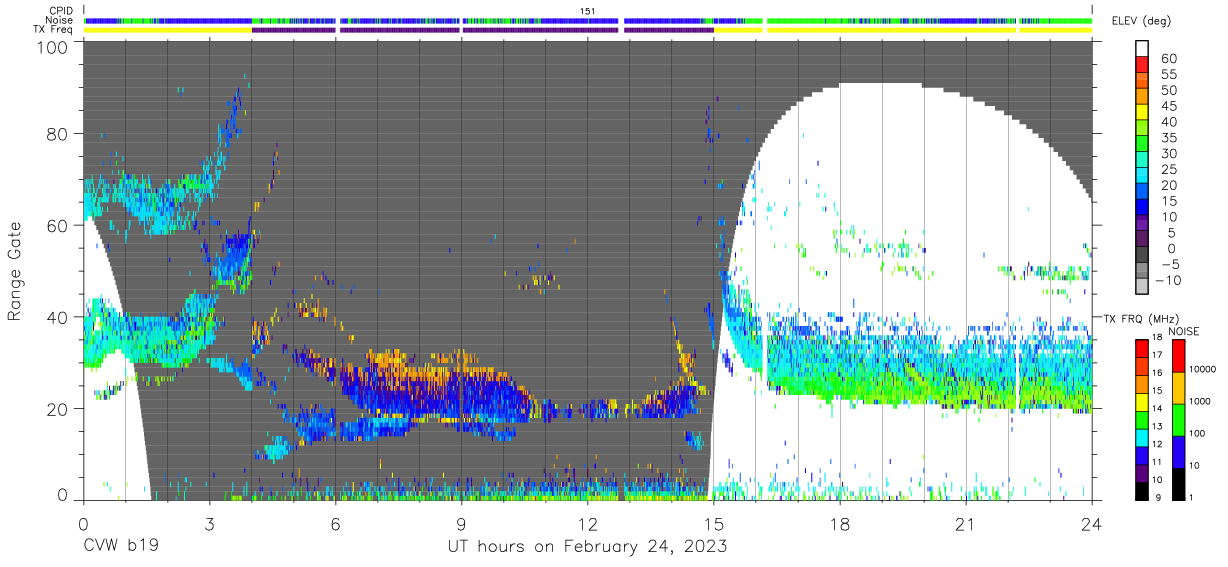Click the white top elevation swatch above 60
This screenshot has height=567, width=1228.
tap(1143, 46)
